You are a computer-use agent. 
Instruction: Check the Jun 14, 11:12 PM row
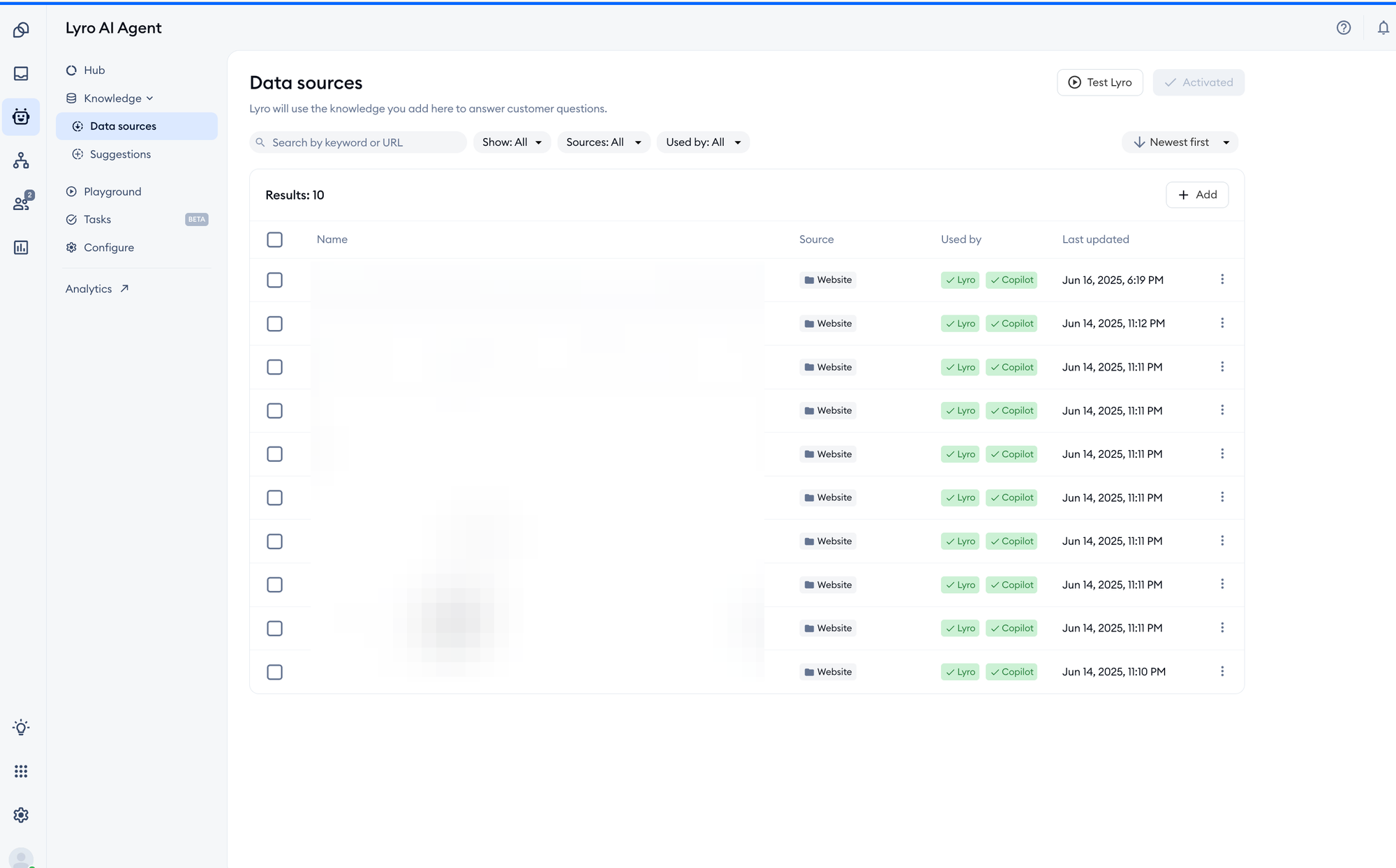click(275, 324)
